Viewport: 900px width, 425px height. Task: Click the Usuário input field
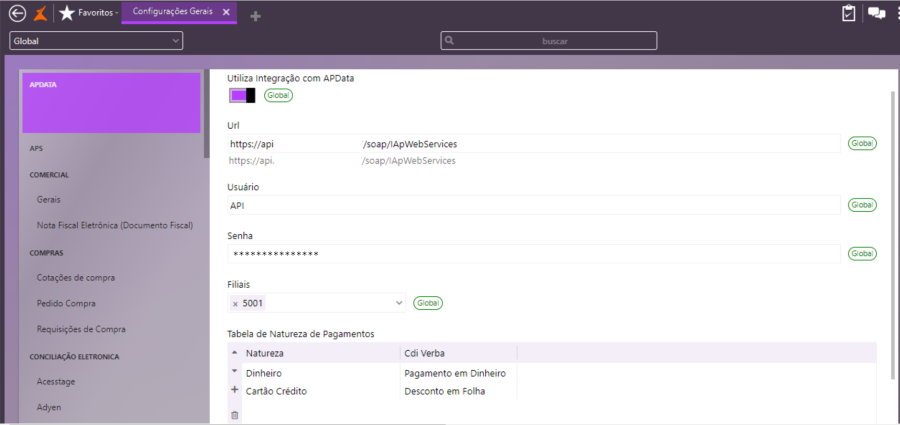(534, 205)
